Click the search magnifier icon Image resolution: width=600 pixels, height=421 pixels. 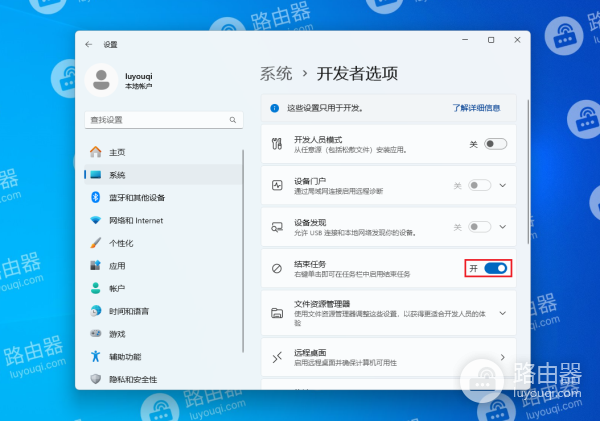coord(233,120)
